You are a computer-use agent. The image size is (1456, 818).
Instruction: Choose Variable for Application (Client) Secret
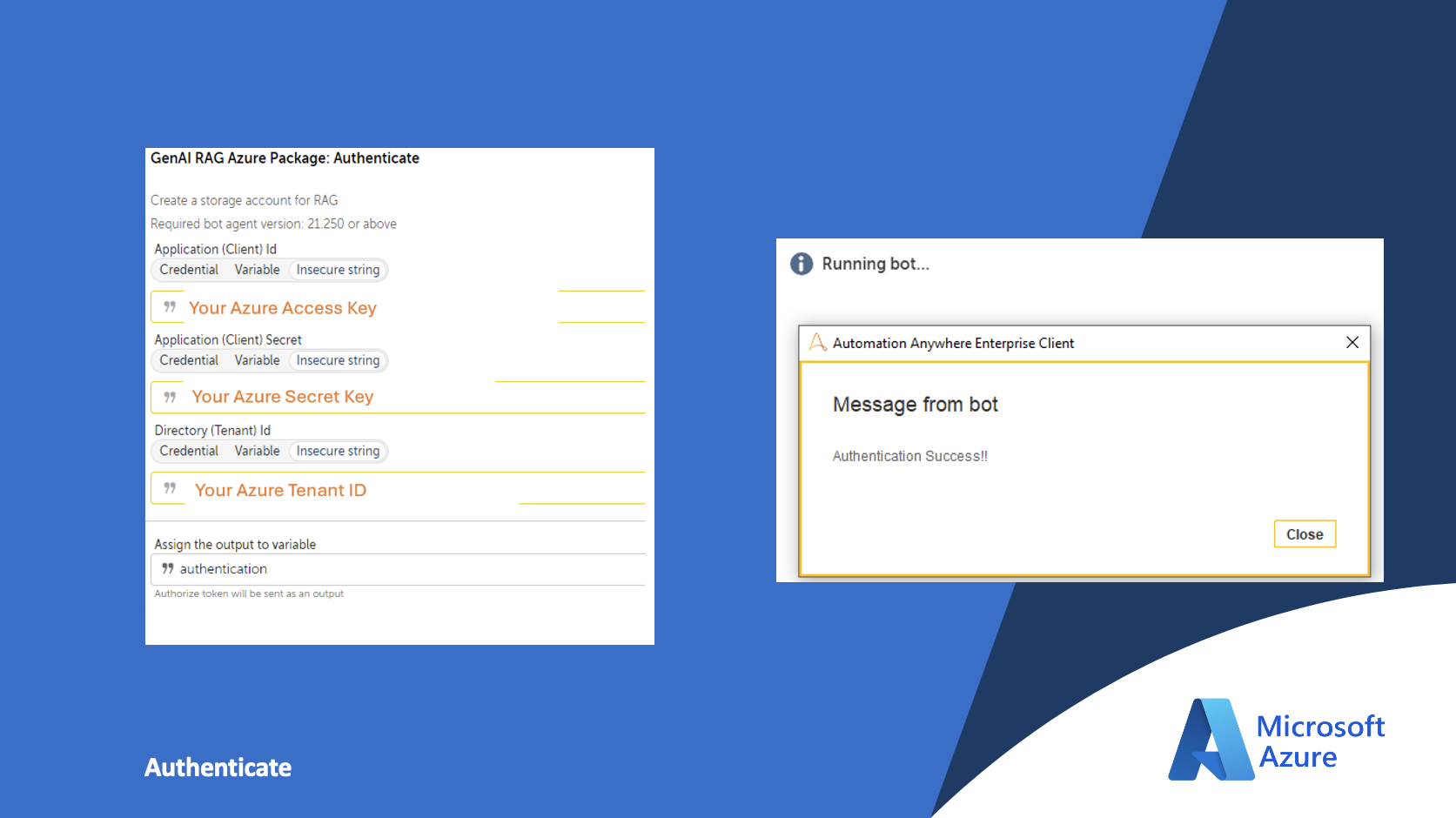(x=257, y=360)
